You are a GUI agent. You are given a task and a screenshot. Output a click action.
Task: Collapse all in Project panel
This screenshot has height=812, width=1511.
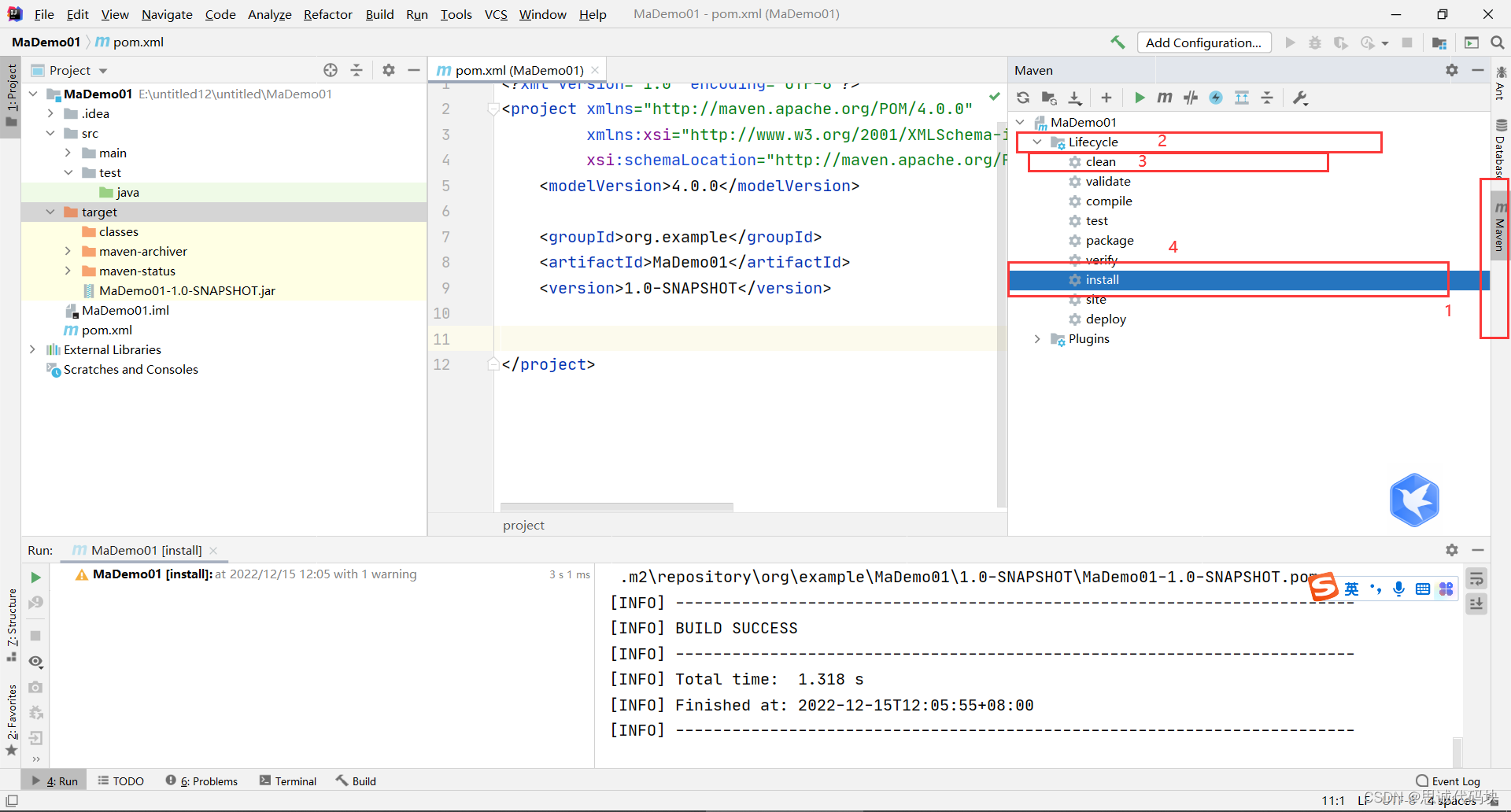coord(357,70)
